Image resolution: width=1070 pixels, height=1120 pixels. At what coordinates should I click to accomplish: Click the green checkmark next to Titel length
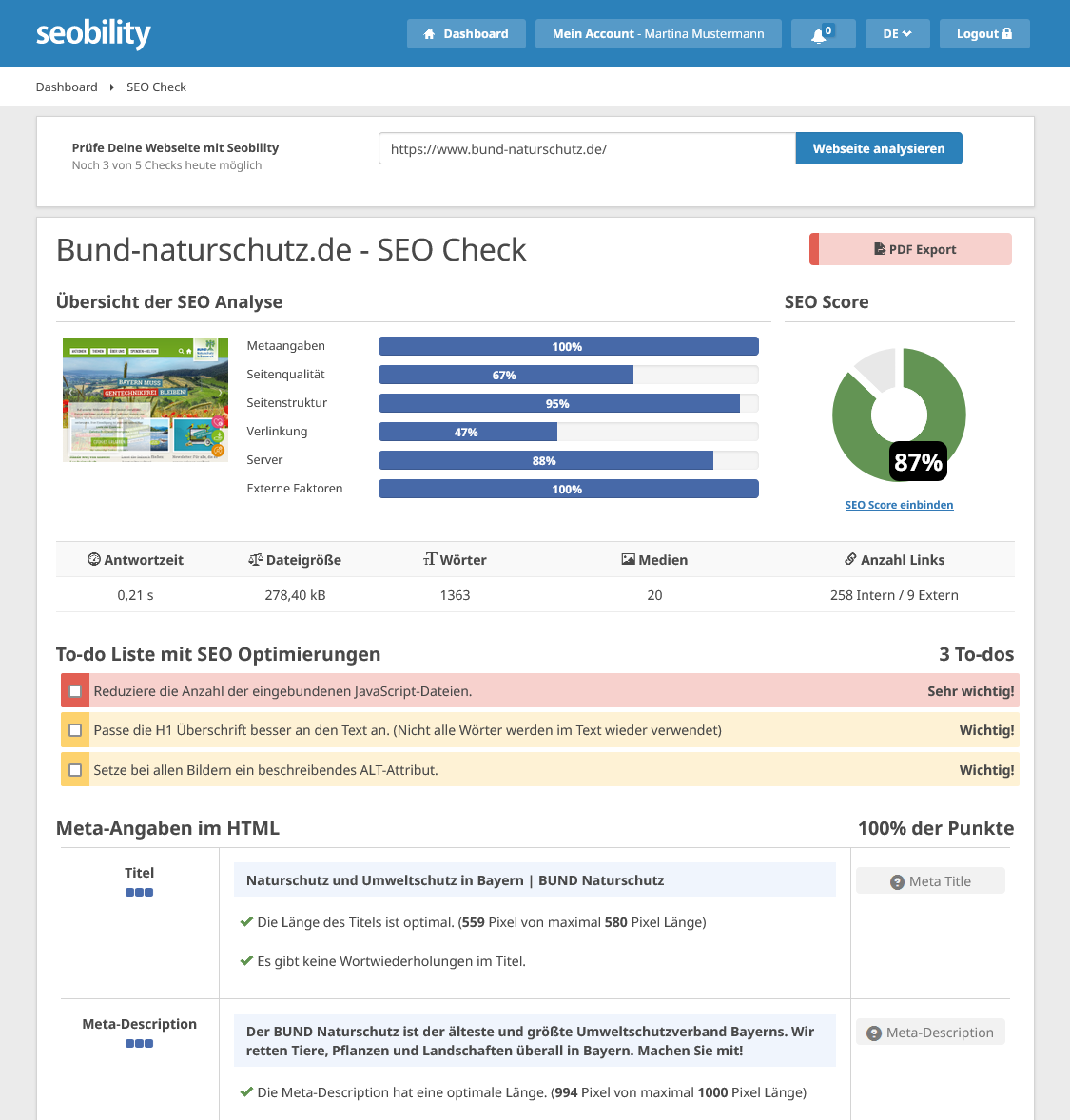[x=246, y=922]
